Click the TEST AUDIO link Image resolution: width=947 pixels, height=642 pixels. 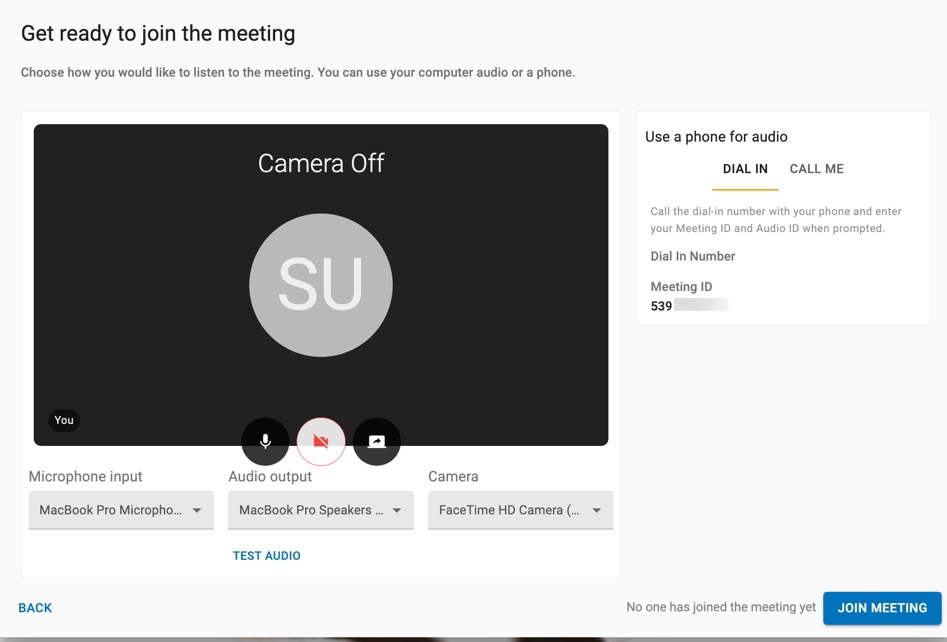267,556
